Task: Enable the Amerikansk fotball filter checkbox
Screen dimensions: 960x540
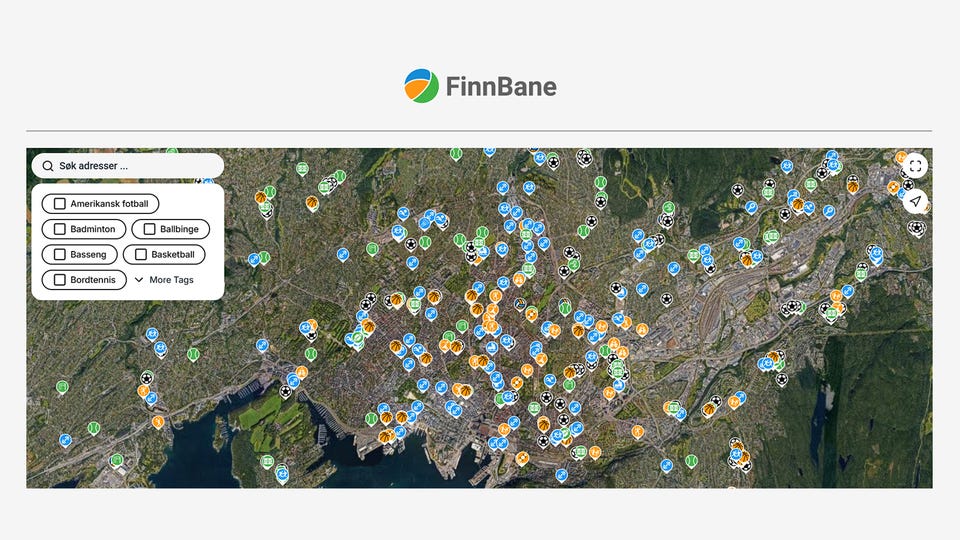Action: [60, 204]
